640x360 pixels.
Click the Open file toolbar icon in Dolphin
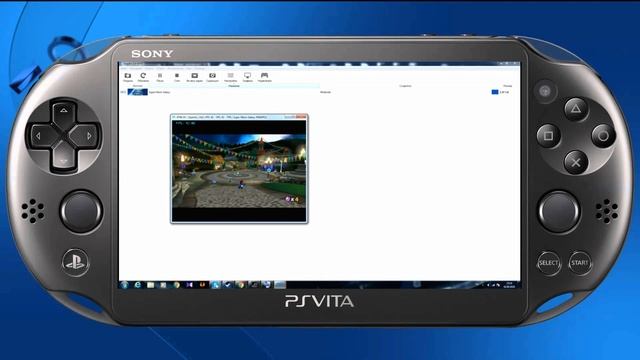128,76
